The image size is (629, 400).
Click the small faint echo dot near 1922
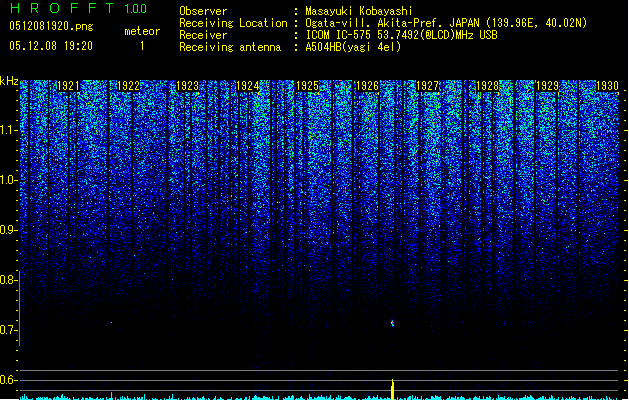[111, 322]
